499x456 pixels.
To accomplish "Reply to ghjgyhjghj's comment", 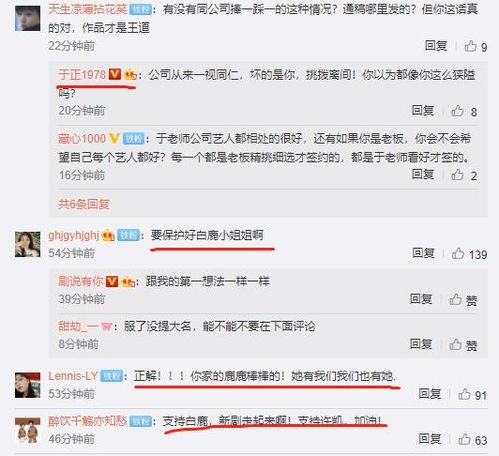I will coord(423,253).
